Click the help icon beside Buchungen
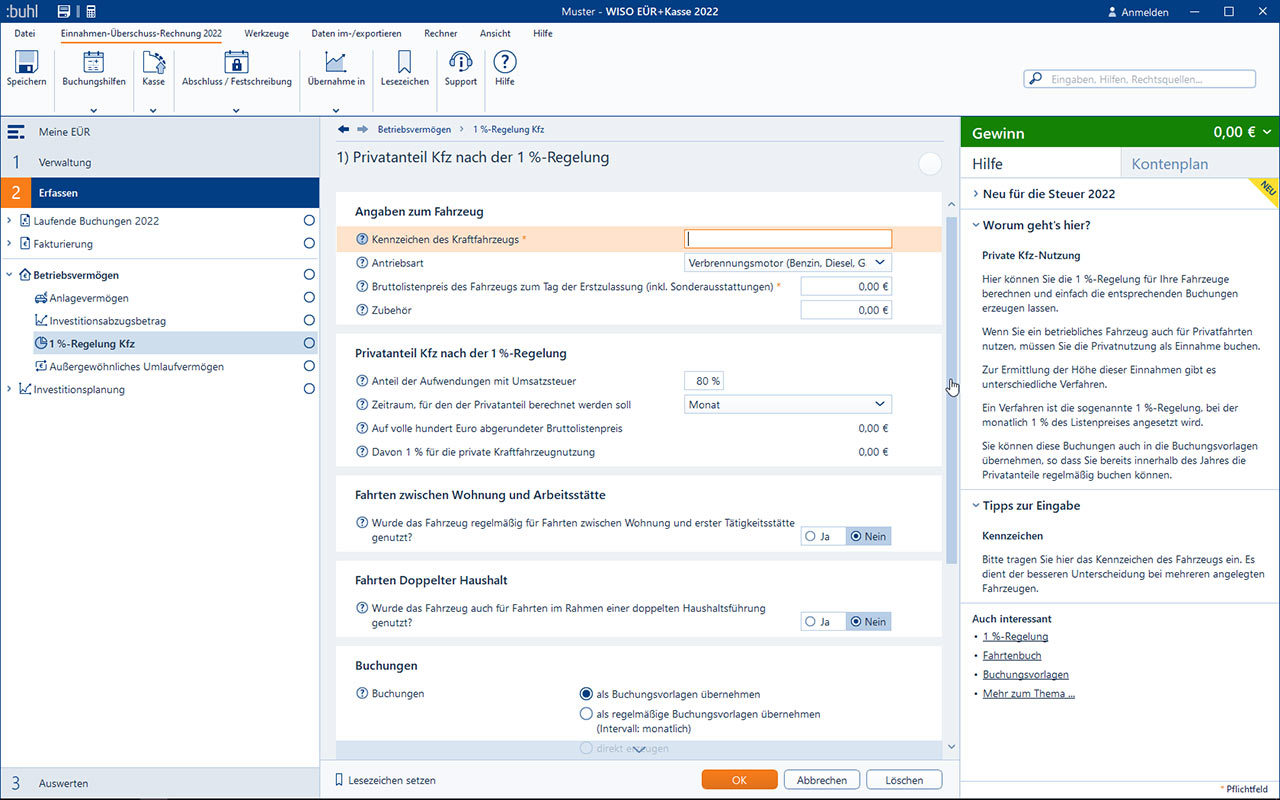1280x800 pixels. point(362,694)
